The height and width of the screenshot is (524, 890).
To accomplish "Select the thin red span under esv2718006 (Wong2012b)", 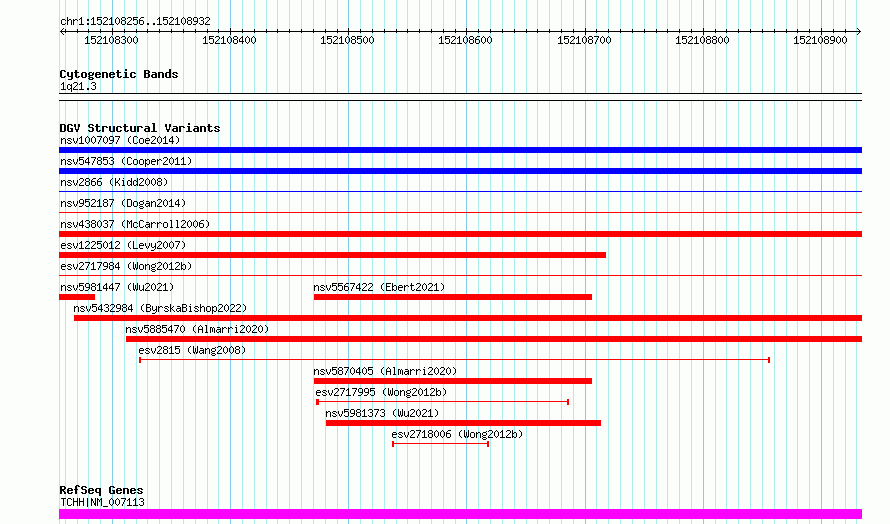I will point(440,444).
